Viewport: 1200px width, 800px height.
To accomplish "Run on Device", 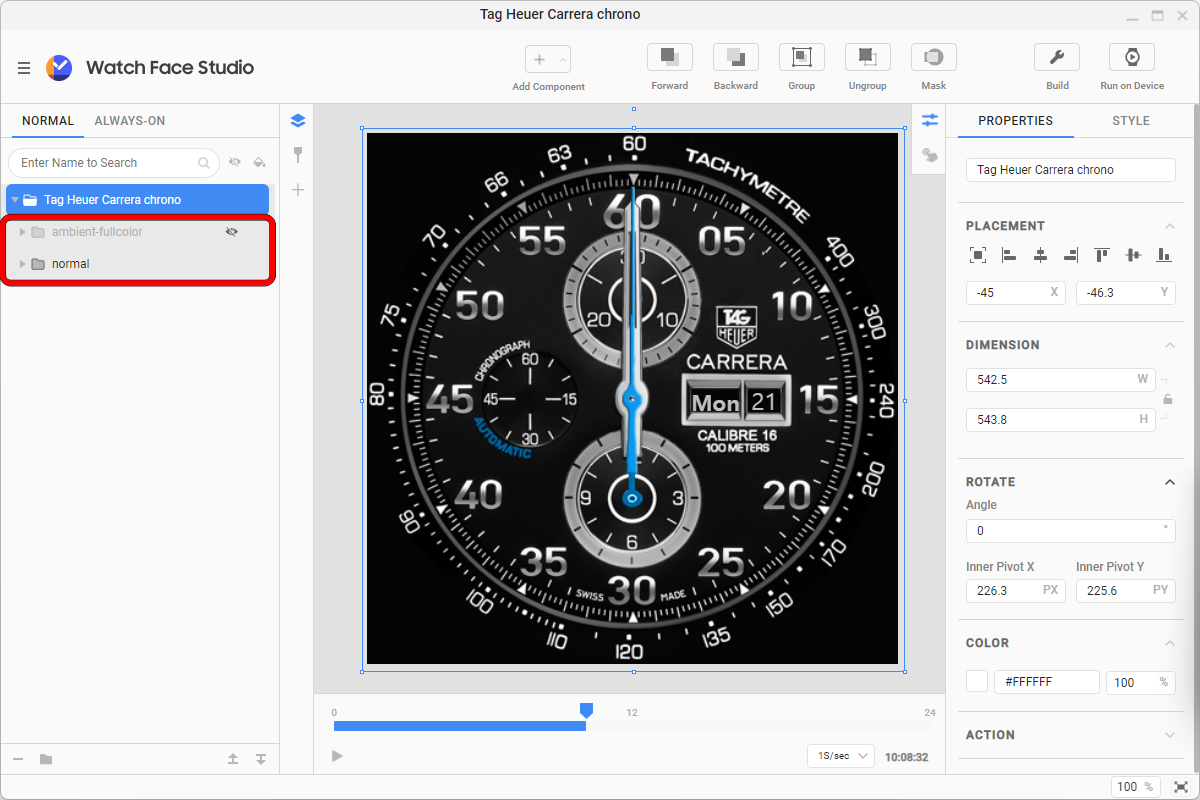I will pos(1132,57).
